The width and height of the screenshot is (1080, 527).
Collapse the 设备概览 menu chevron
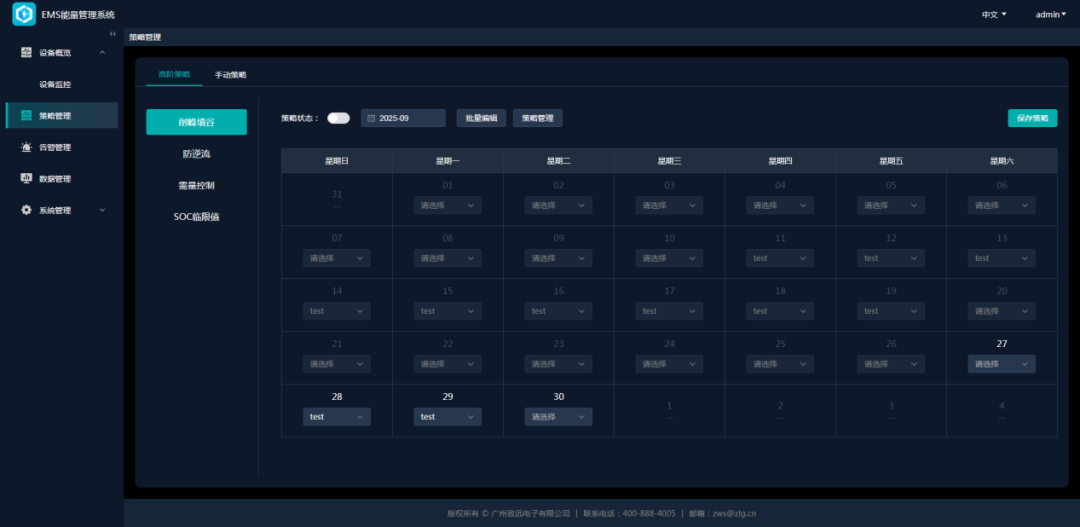tap(102, 52)
